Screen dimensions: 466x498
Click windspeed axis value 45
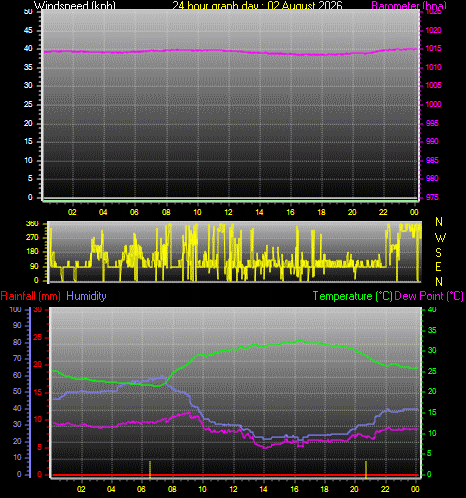point(28,30)
